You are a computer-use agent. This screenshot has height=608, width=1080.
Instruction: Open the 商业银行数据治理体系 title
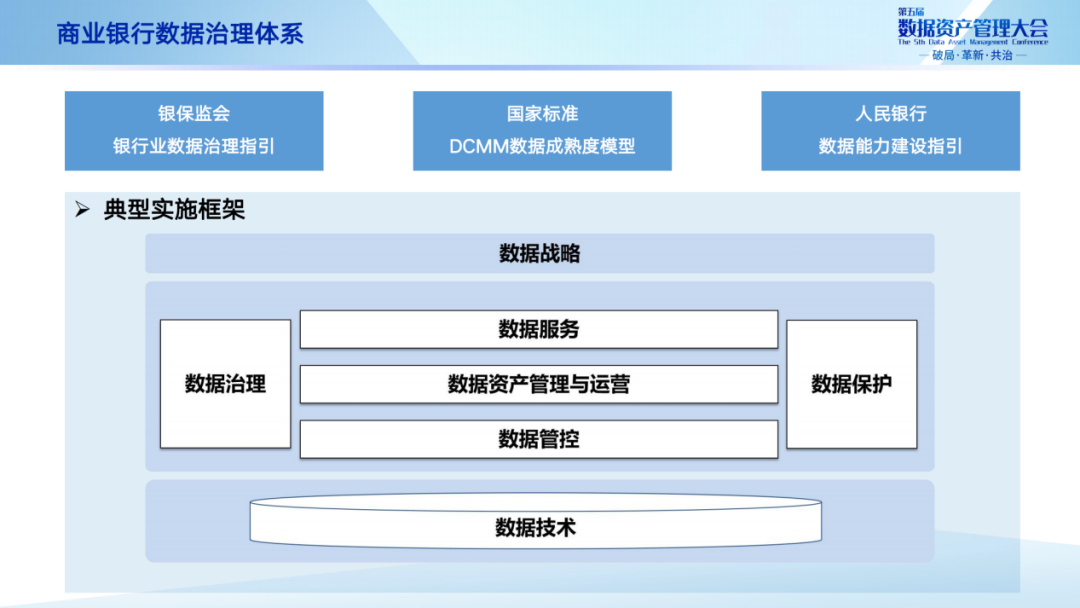pyautogui.click(x=180, y=33)
